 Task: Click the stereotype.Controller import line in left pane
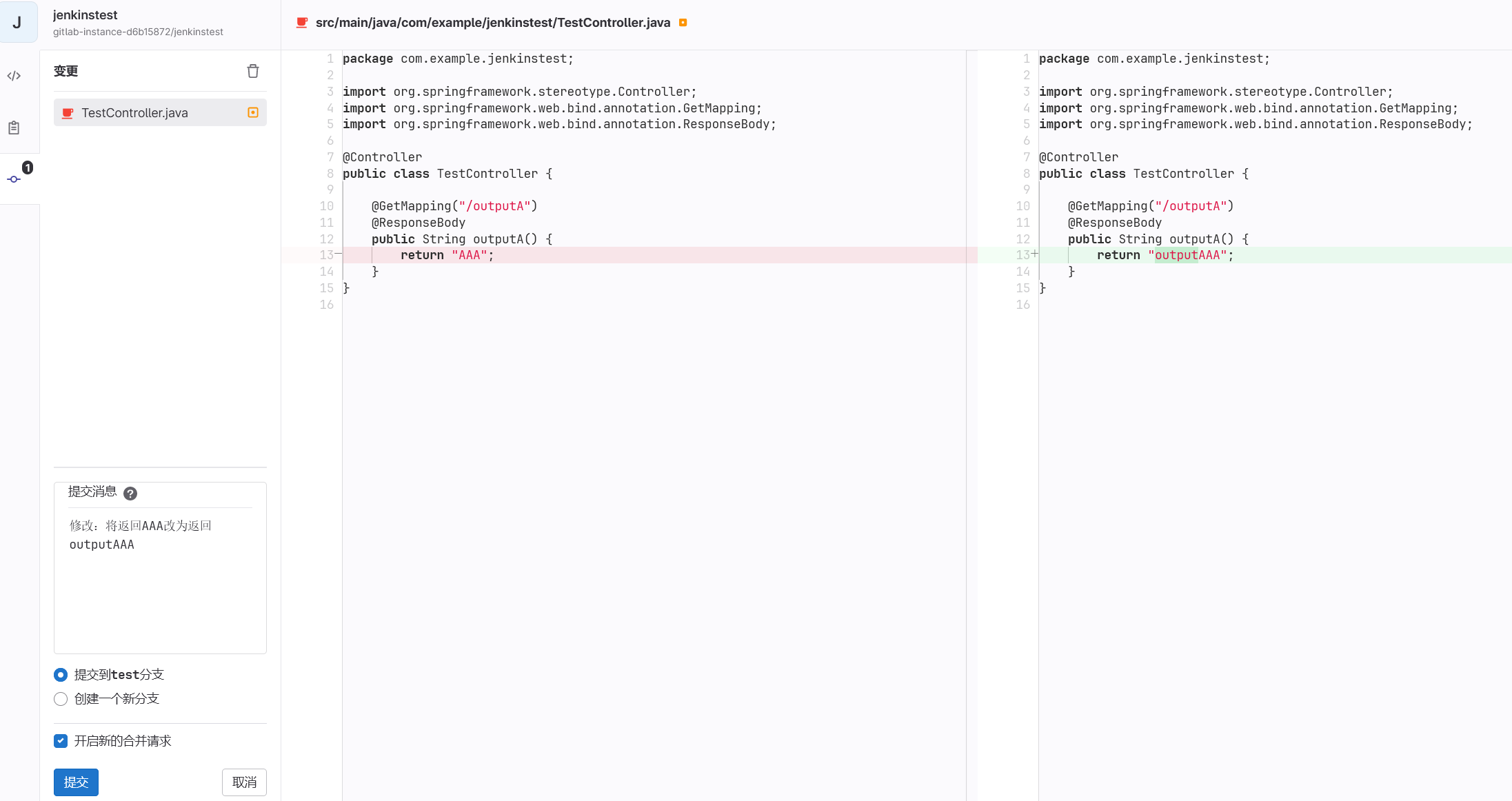coord(520,92)
